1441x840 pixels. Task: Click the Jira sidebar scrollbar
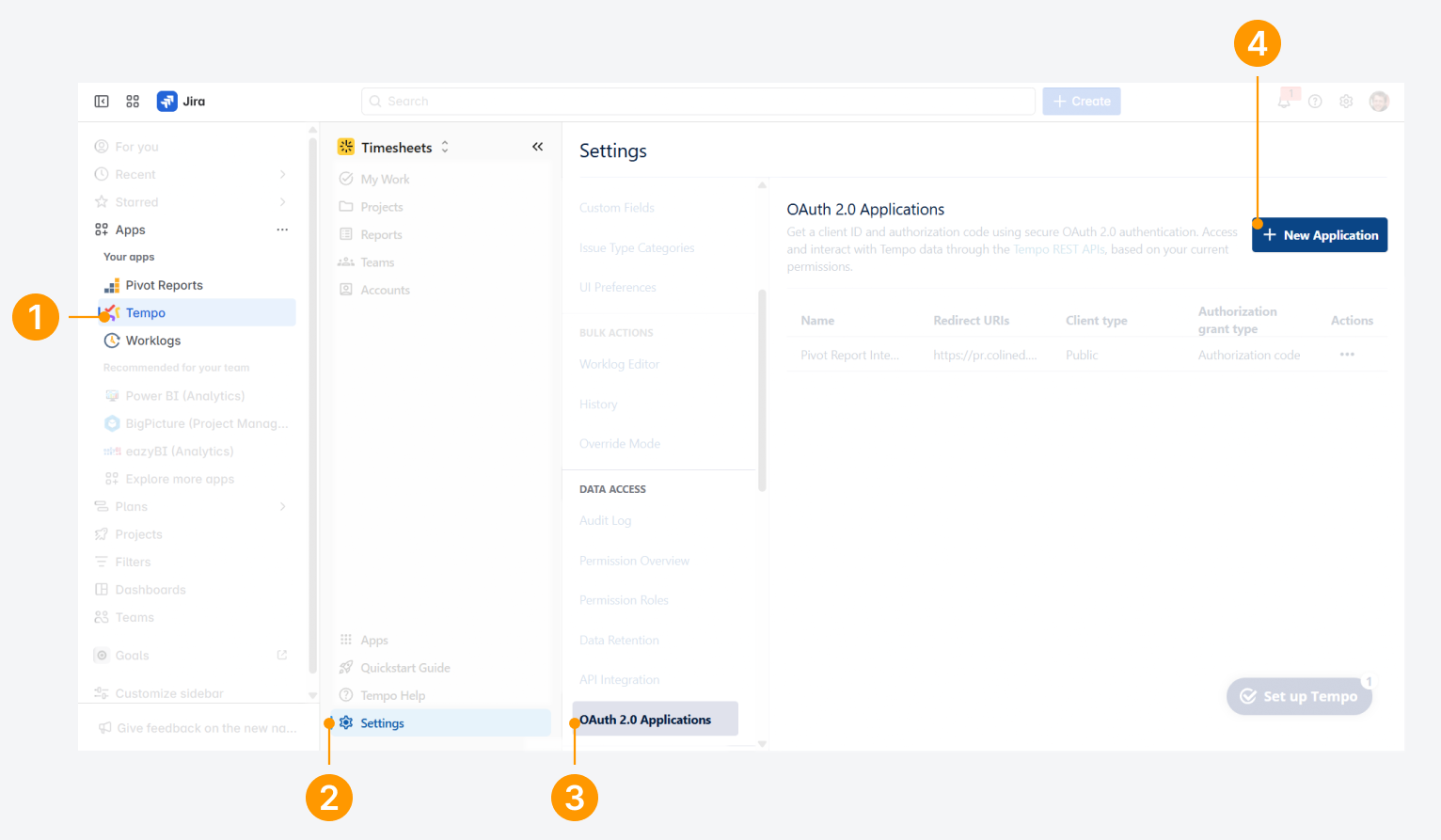pyautogui.click(x=312, y=404)
